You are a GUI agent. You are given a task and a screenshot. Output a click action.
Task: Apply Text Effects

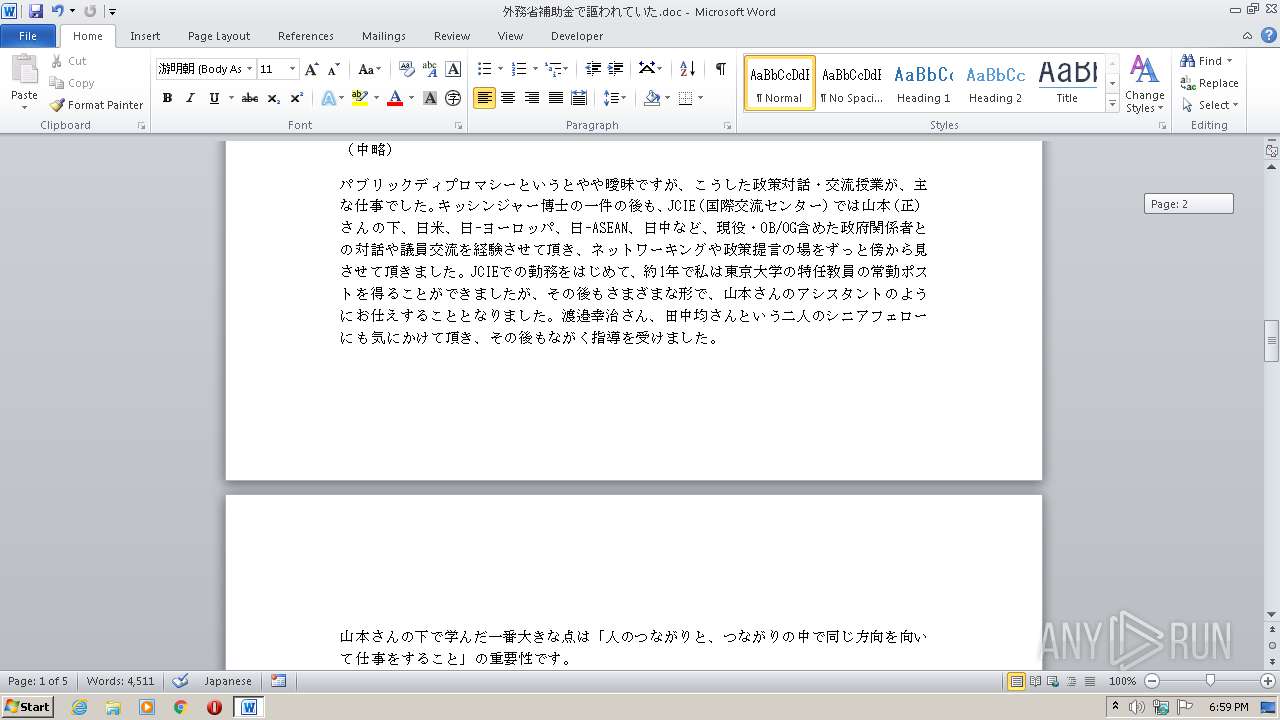click(328, 98)
